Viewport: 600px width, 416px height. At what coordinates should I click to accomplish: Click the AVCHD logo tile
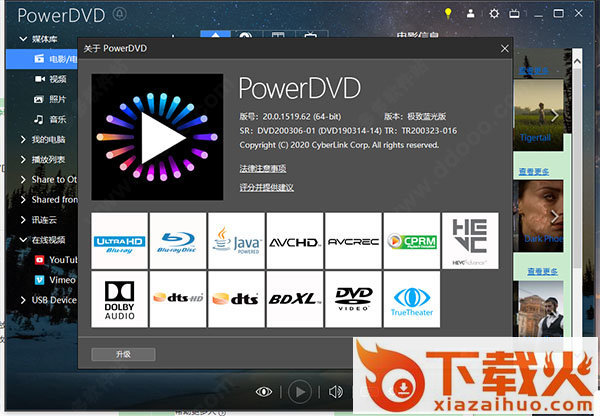pos(295,241)
